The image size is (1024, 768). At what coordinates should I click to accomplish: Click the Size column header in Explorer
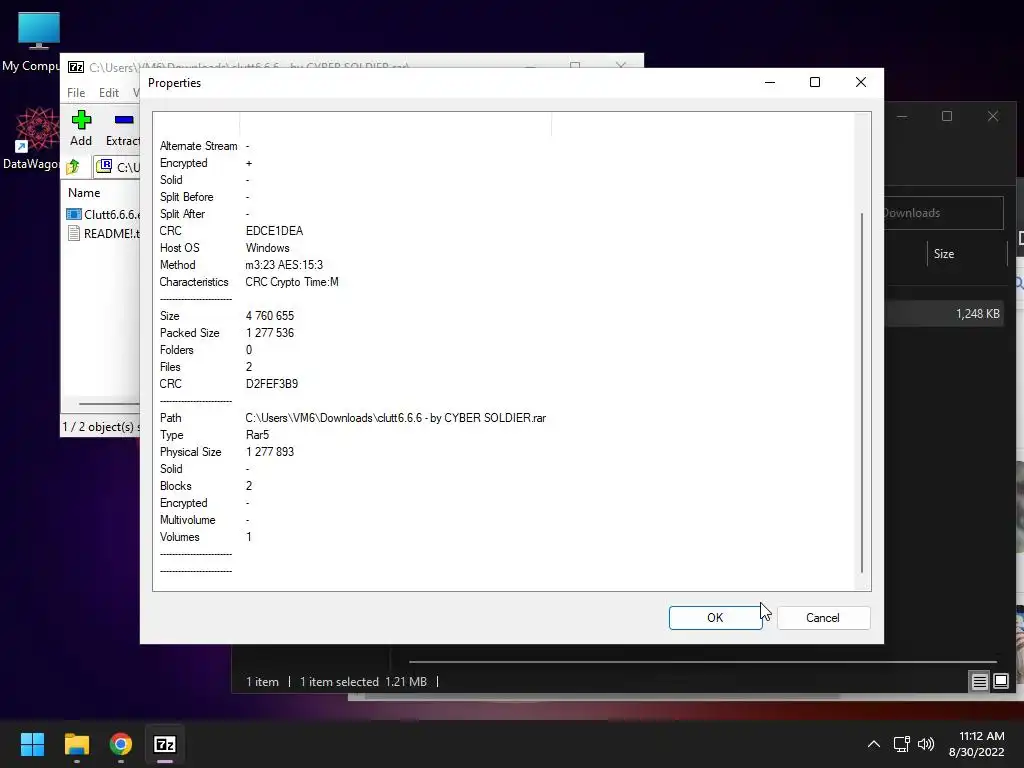pyautogui.click(x=967, y=253)
